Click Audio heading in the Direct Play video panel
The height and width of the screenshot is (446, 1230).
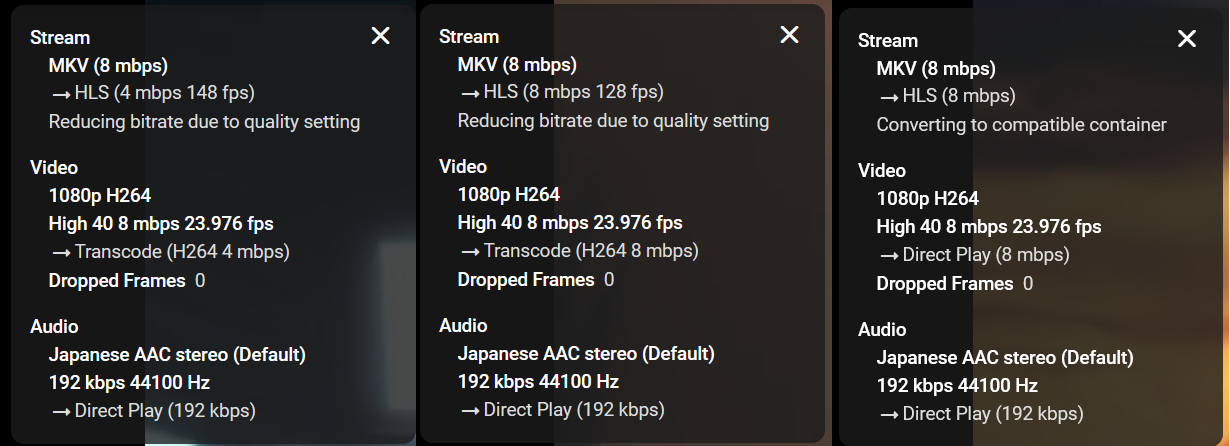[x=882, y=329]
